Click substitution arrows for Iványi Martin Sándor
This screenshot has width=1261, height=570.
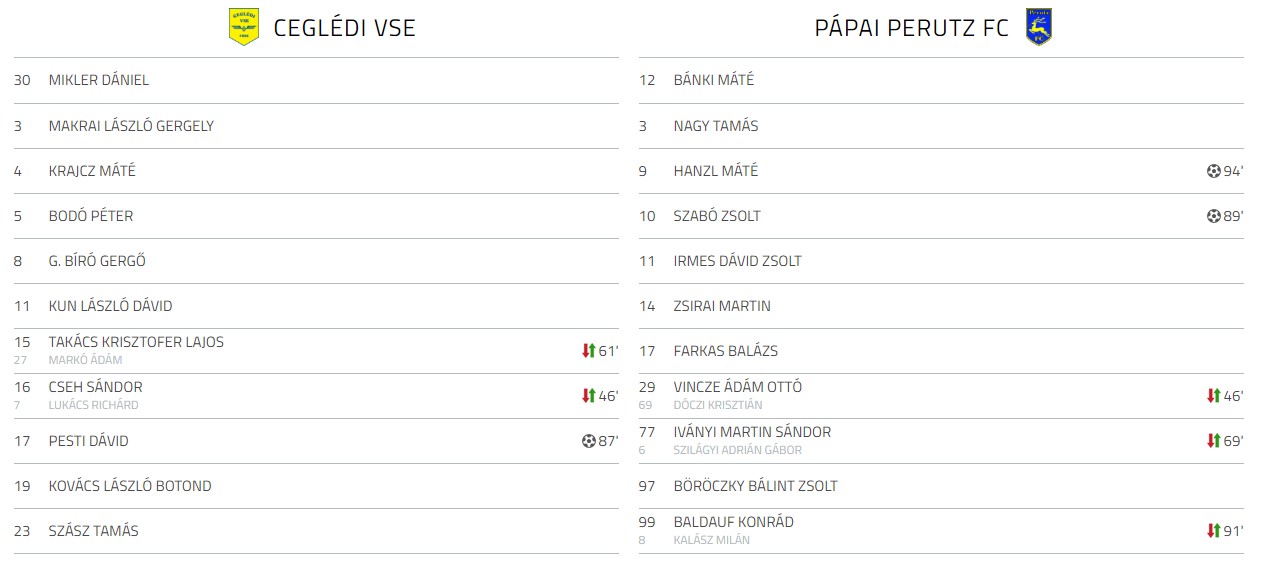pyautogui.click(x=1213, y=441)
